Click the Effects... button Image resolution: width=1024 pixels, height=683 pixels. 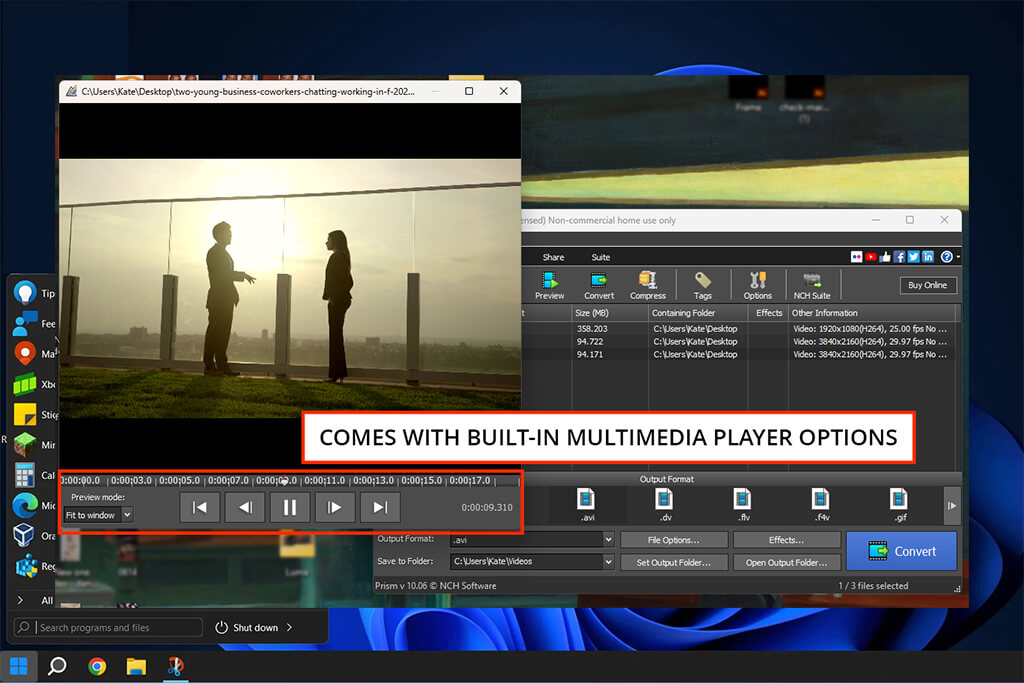(786, 540)
